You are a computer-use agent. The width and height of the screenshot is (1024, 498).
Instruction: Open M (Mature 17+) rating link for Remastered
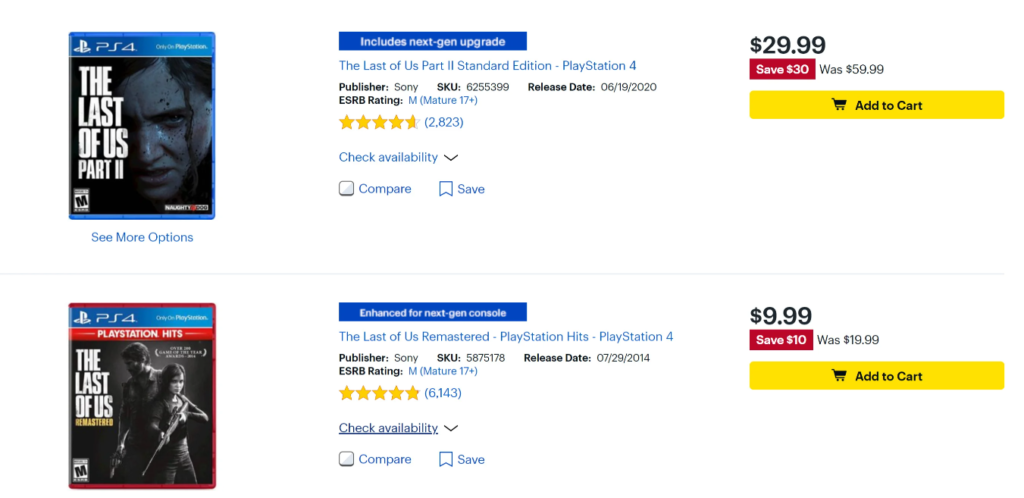(443, 371)
